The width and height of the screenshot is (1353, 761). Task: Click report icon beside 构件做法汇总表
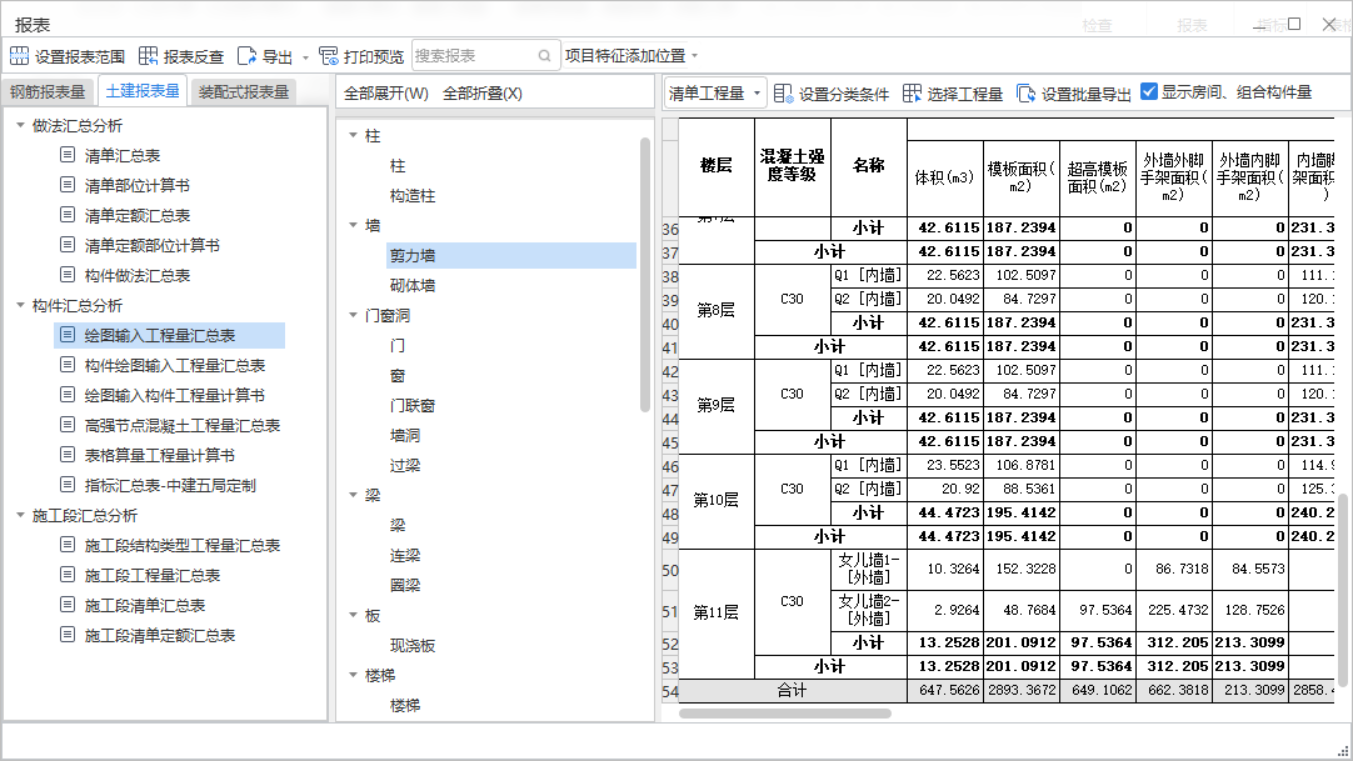tap(67, 275)
